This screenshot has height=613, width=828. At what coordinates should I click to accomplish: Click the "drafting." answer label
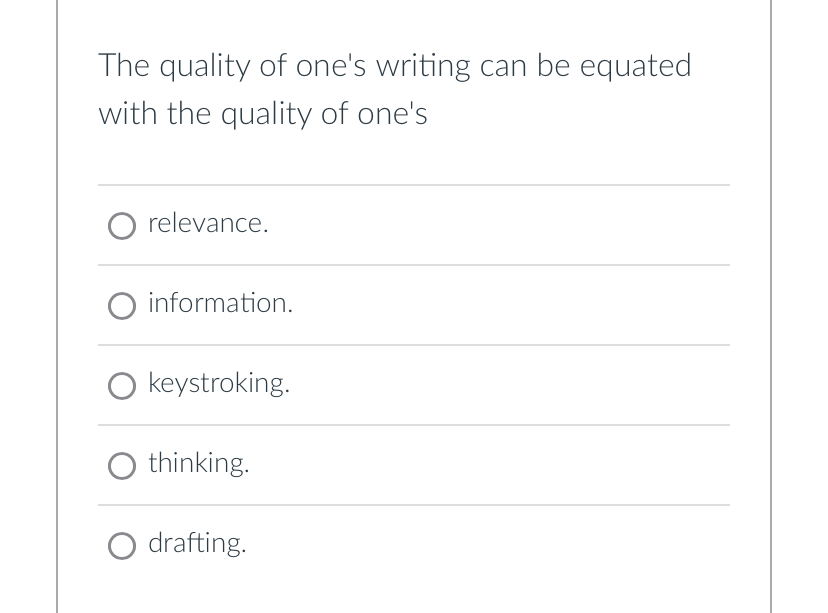point(197,543)
